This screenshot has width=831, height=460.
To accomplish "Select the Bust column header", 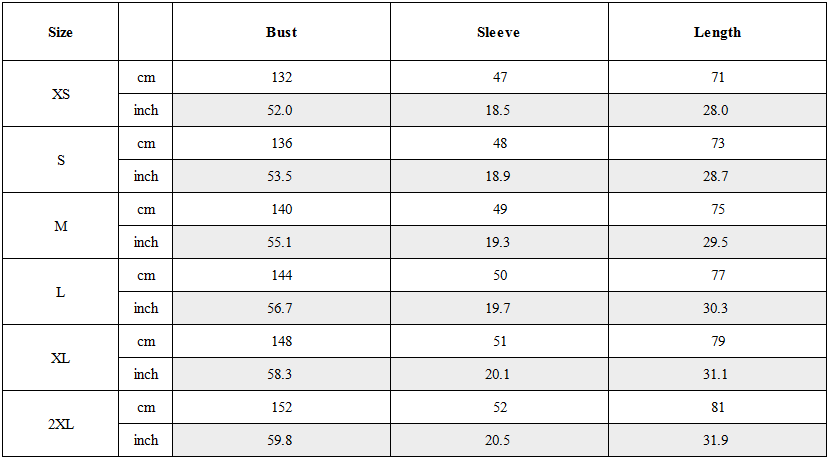I will pos(281,32).
